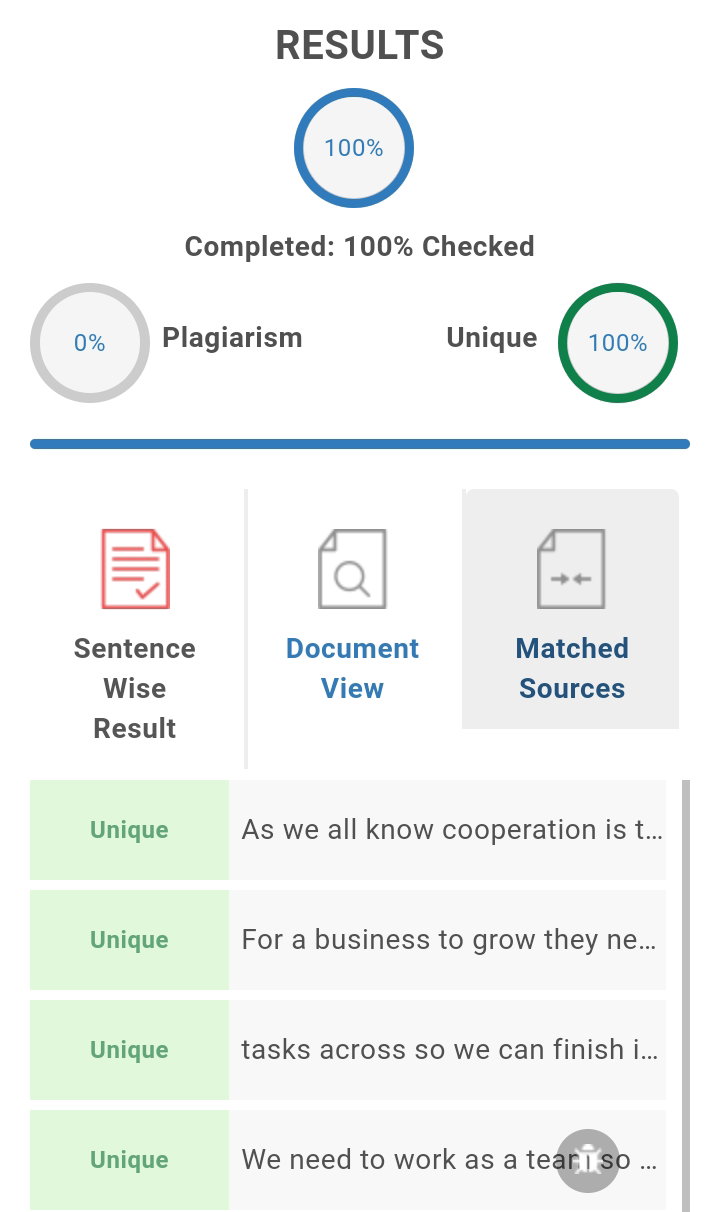Click Unique label on fourth result row
The height and width of the screenshot is (1212, 720).
129,1160
